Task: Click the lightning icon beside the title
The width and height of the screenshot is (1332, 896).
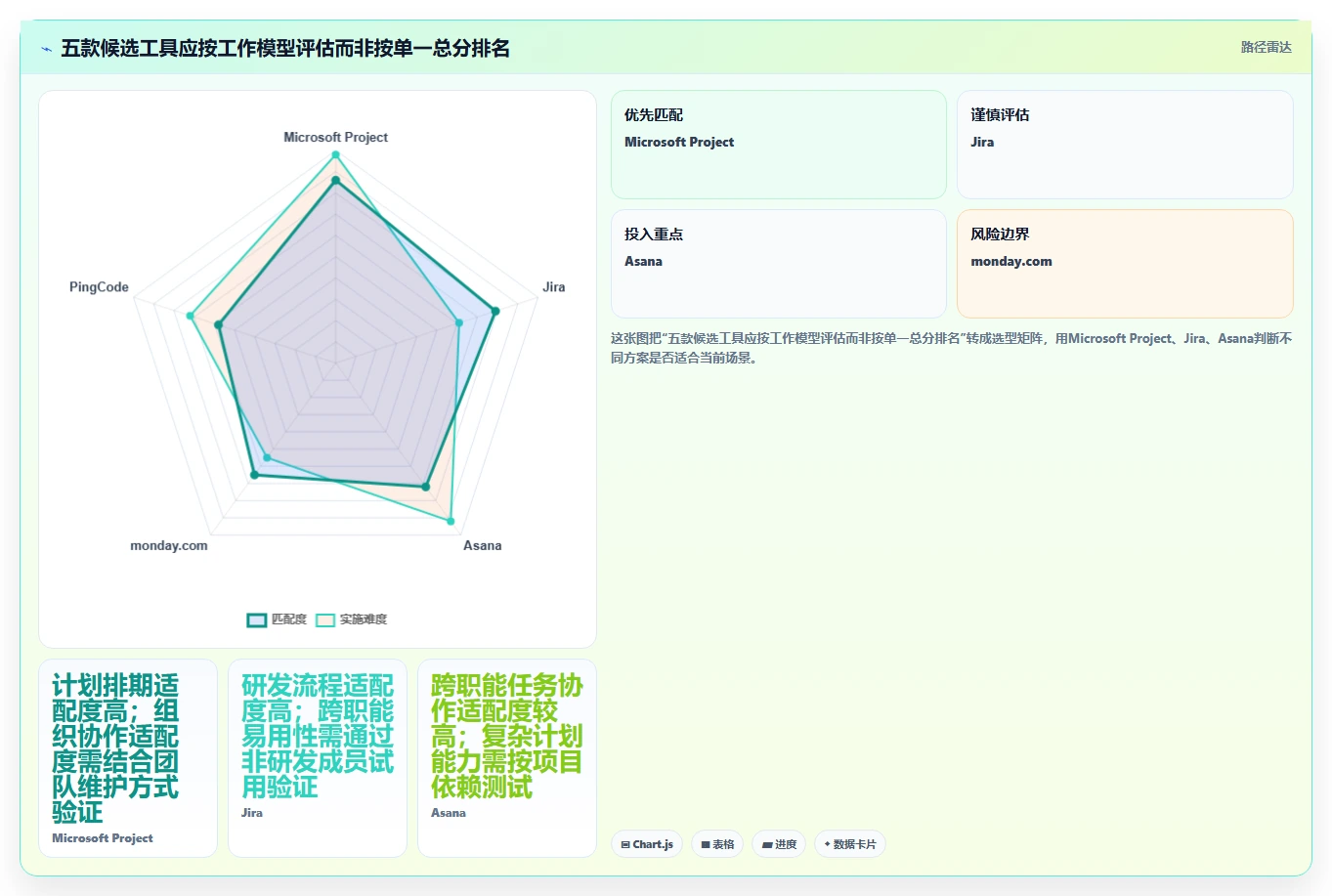Action: coord(46,49)
